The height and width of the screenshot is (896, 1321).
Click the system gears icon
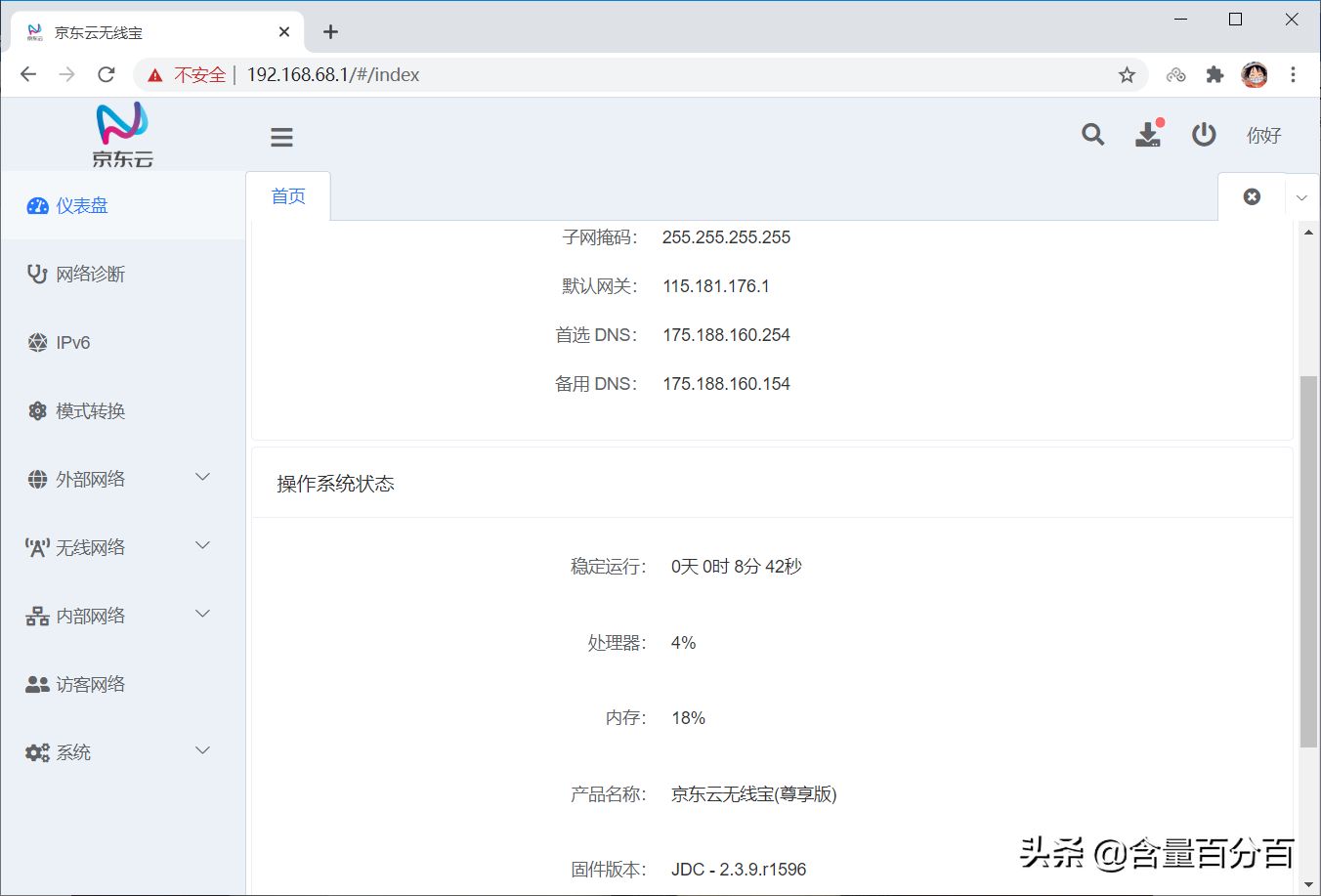coord(37,753)
